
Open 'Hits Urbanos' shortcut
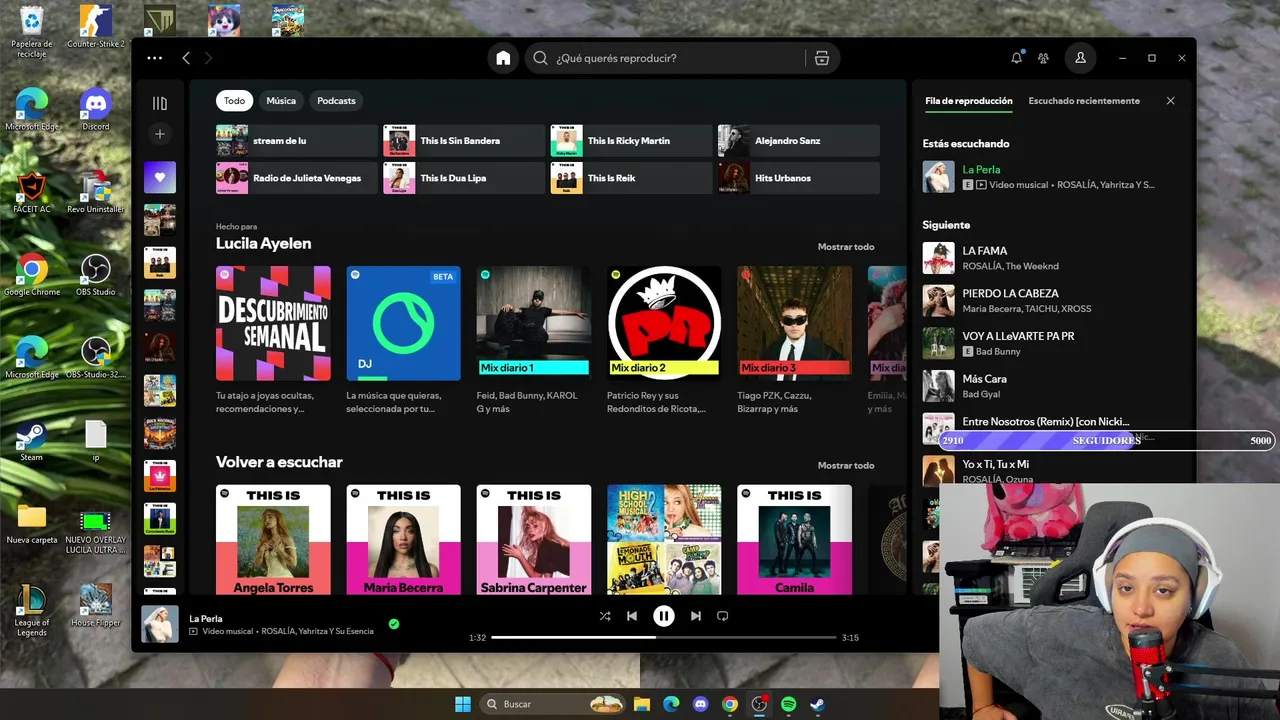pos(798,178)
